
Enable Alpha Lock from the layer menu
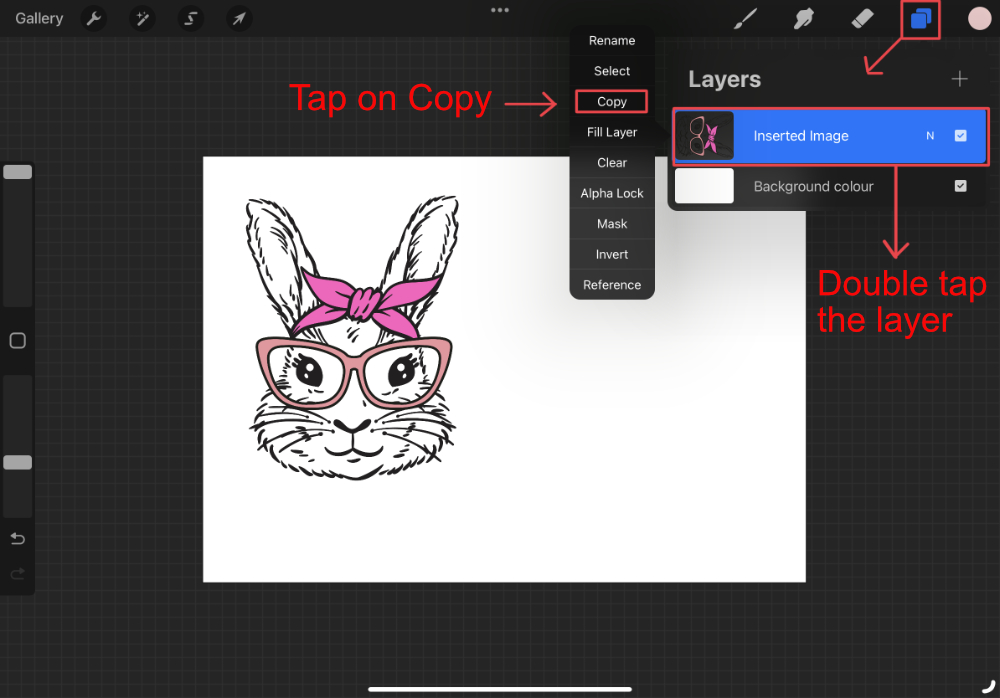[611, 193]
